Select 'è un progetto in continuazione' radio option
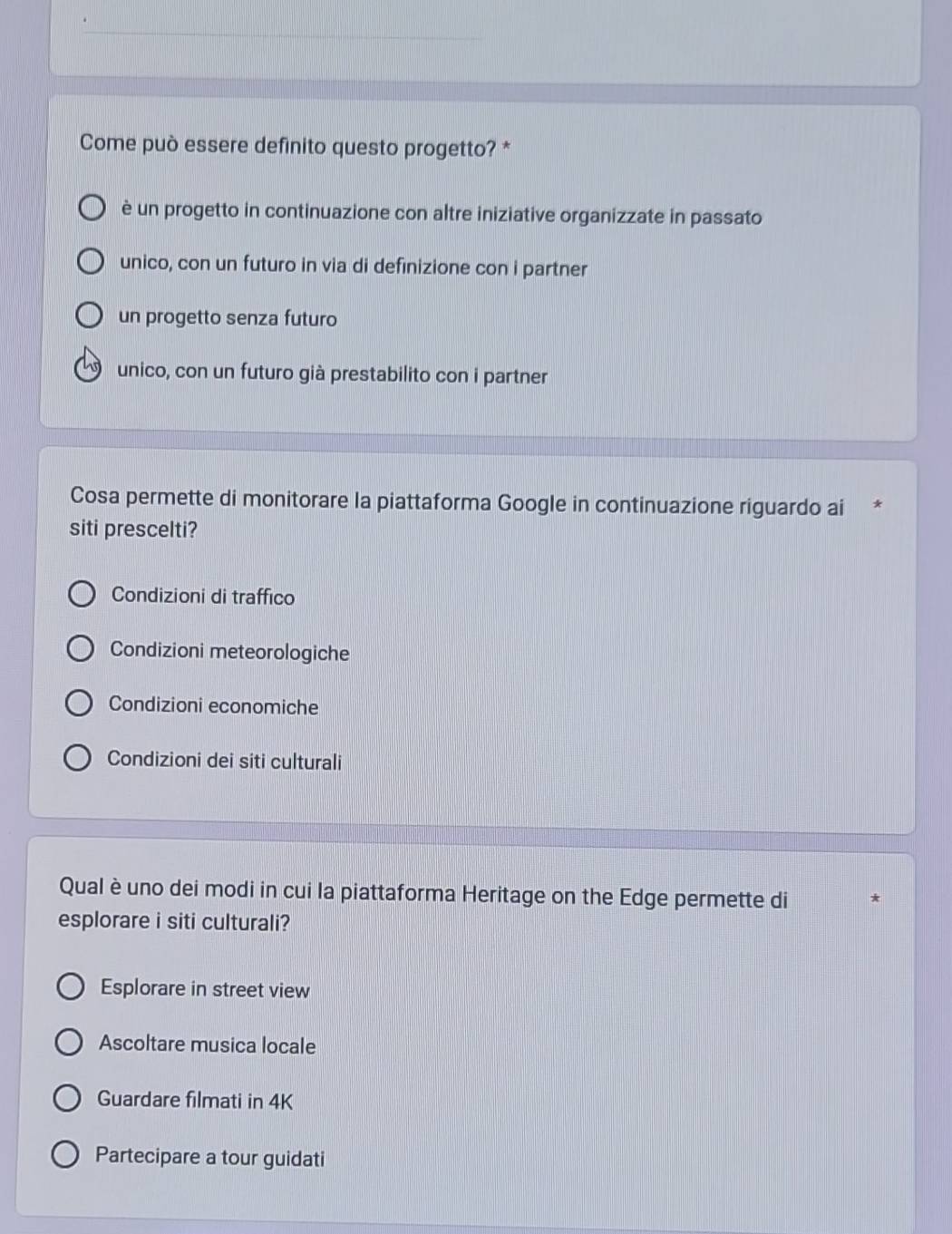 (92, 209)
